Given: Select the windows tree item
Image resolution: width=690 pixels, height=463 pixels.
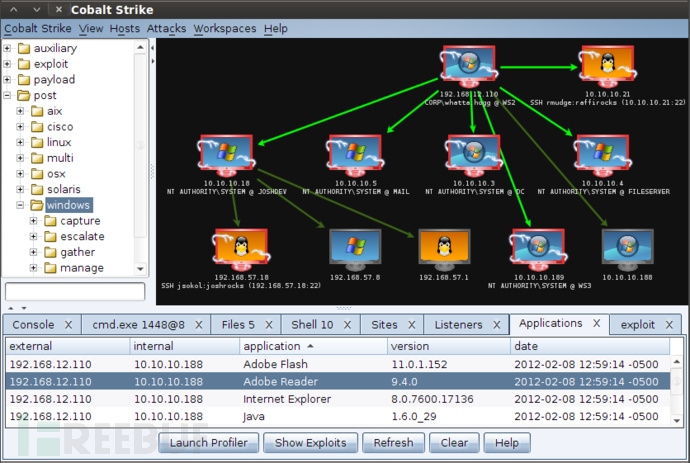Looking at the screenshot, I should point(68,205).
